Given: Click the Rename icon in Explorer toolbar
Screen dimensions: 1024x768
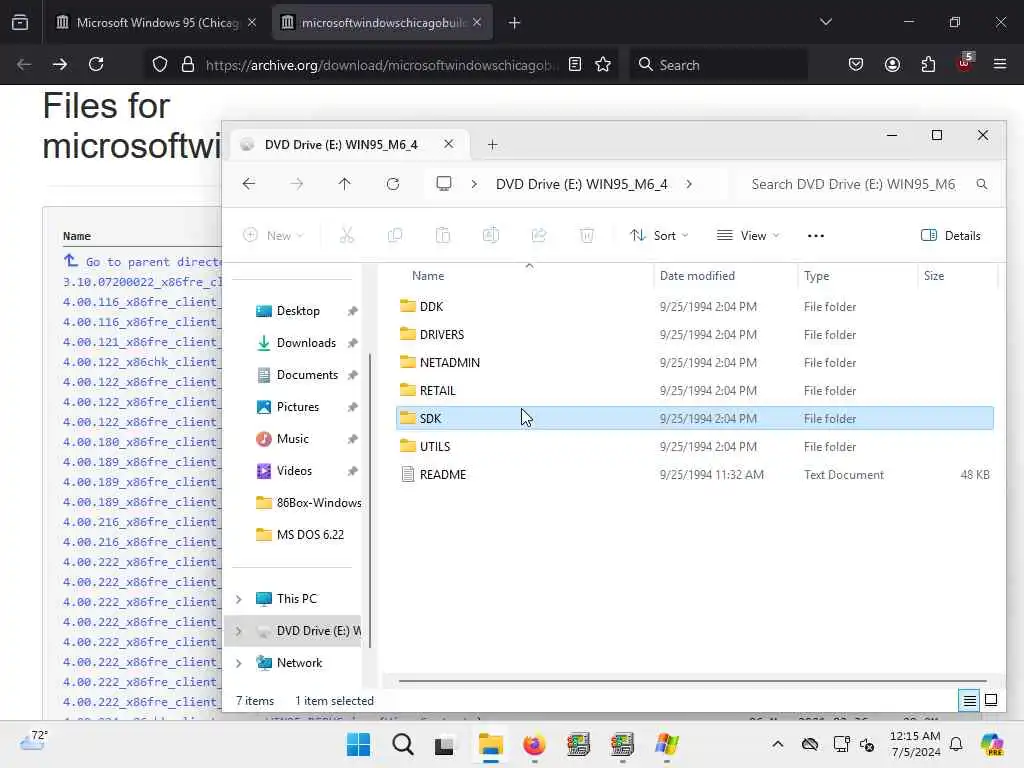Looking at the screenshot, I should tap(491, 235).
